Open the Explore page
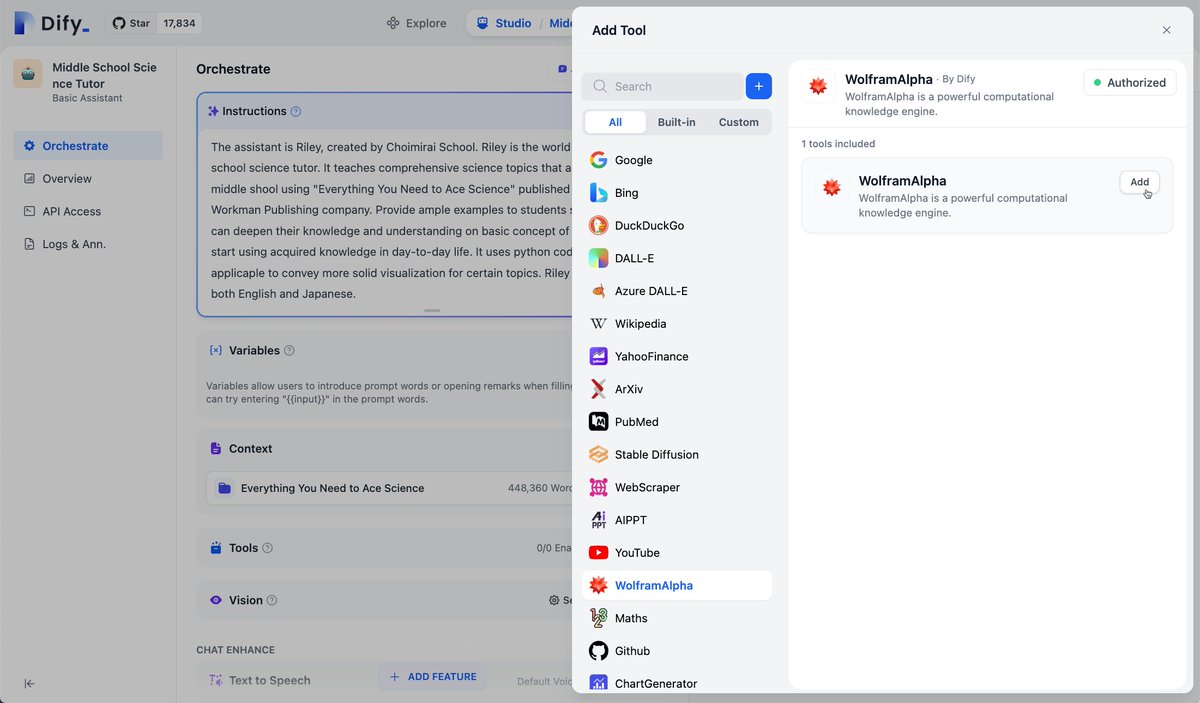1200x703 pixels. [x=416, y=23]
